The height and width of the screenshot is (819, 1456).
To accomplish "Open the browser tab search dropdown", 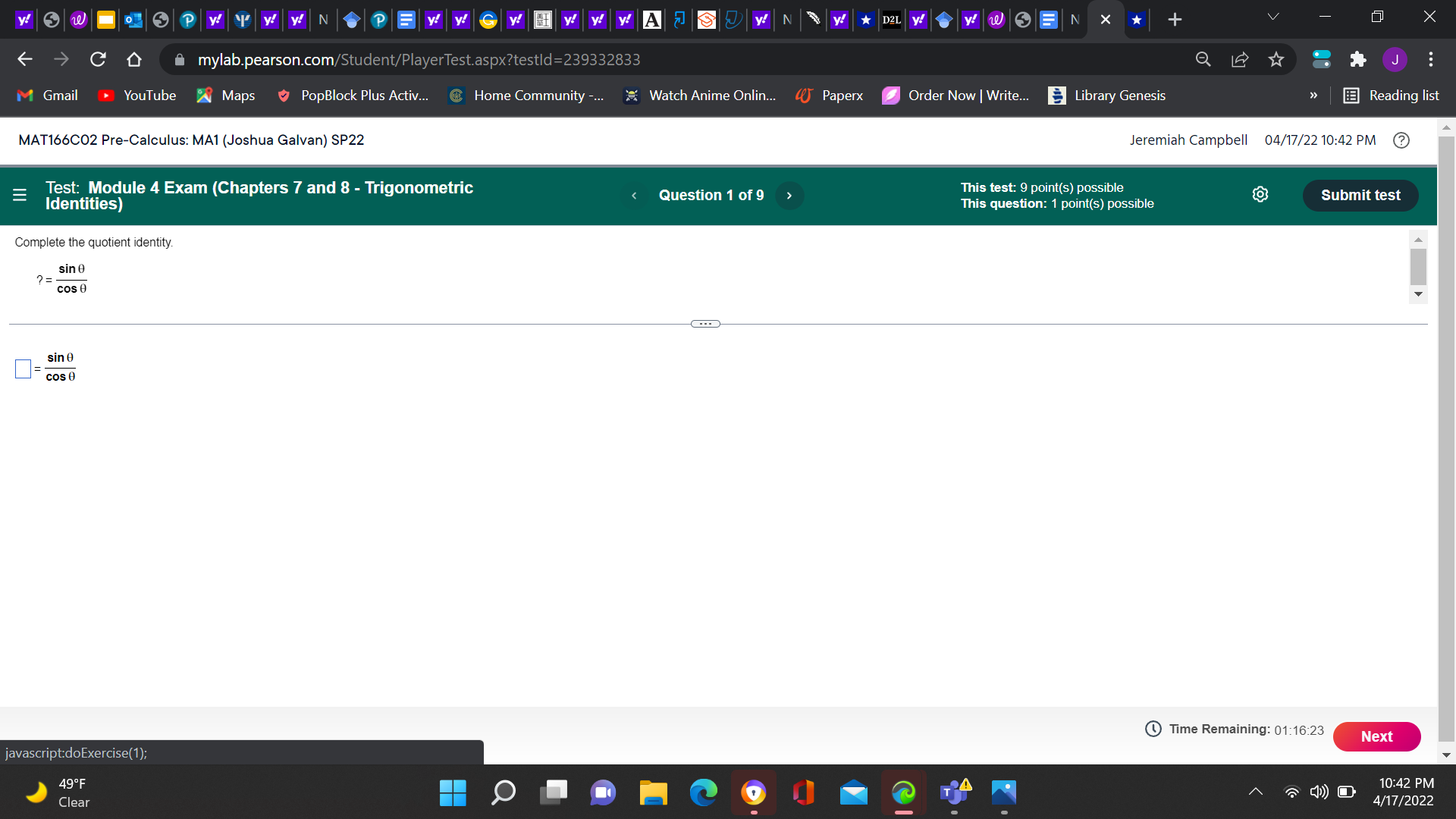I will pos(1272,17).
